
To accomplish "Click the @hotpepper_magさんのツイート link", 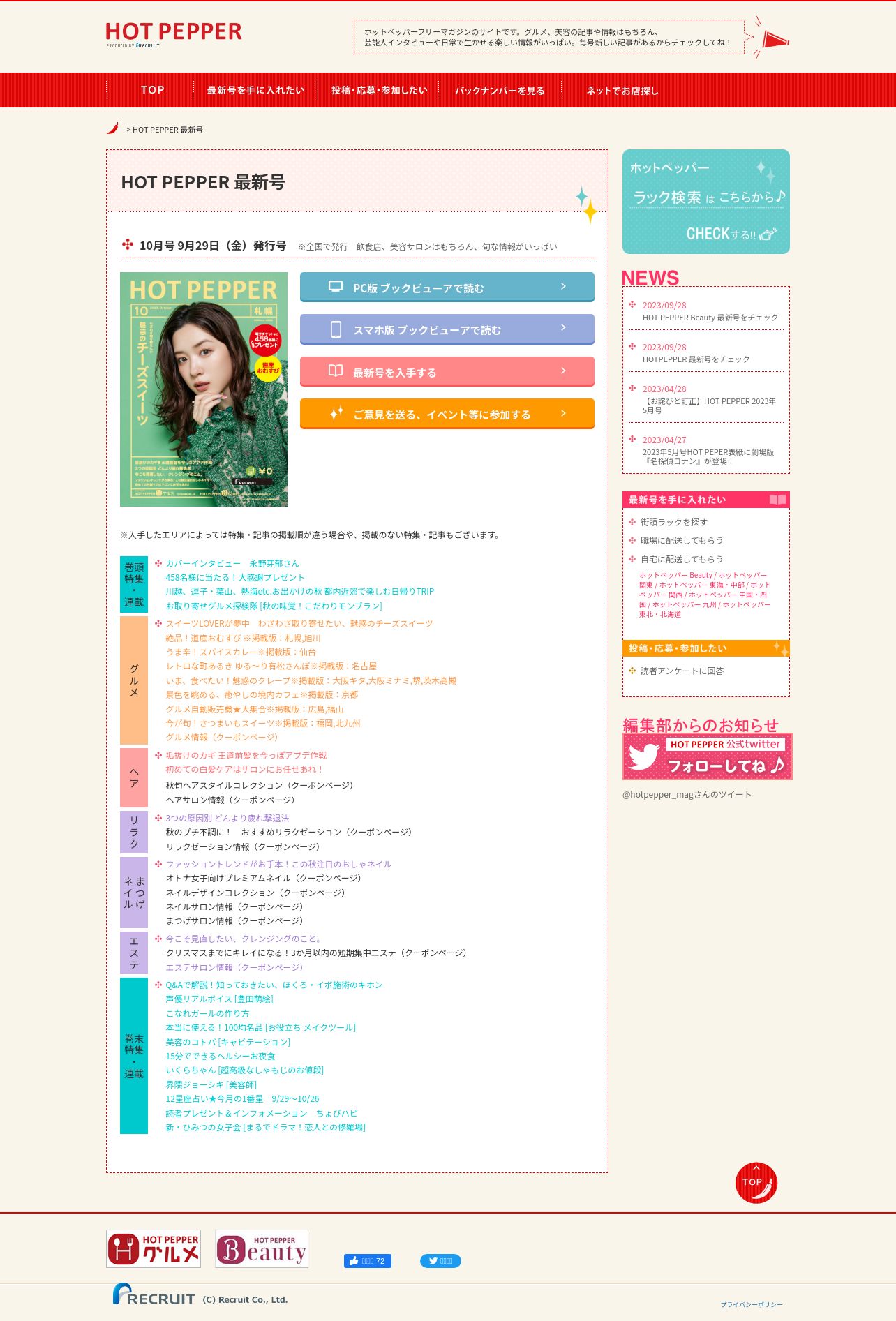I will [x=687, y=794].
